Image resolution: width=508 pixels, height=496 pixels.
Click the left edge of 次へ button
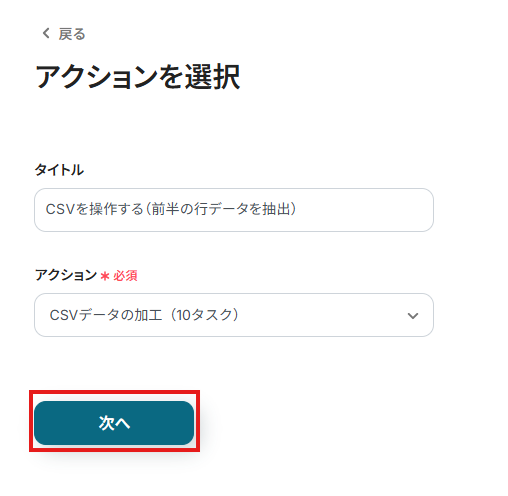coord(42,423)
